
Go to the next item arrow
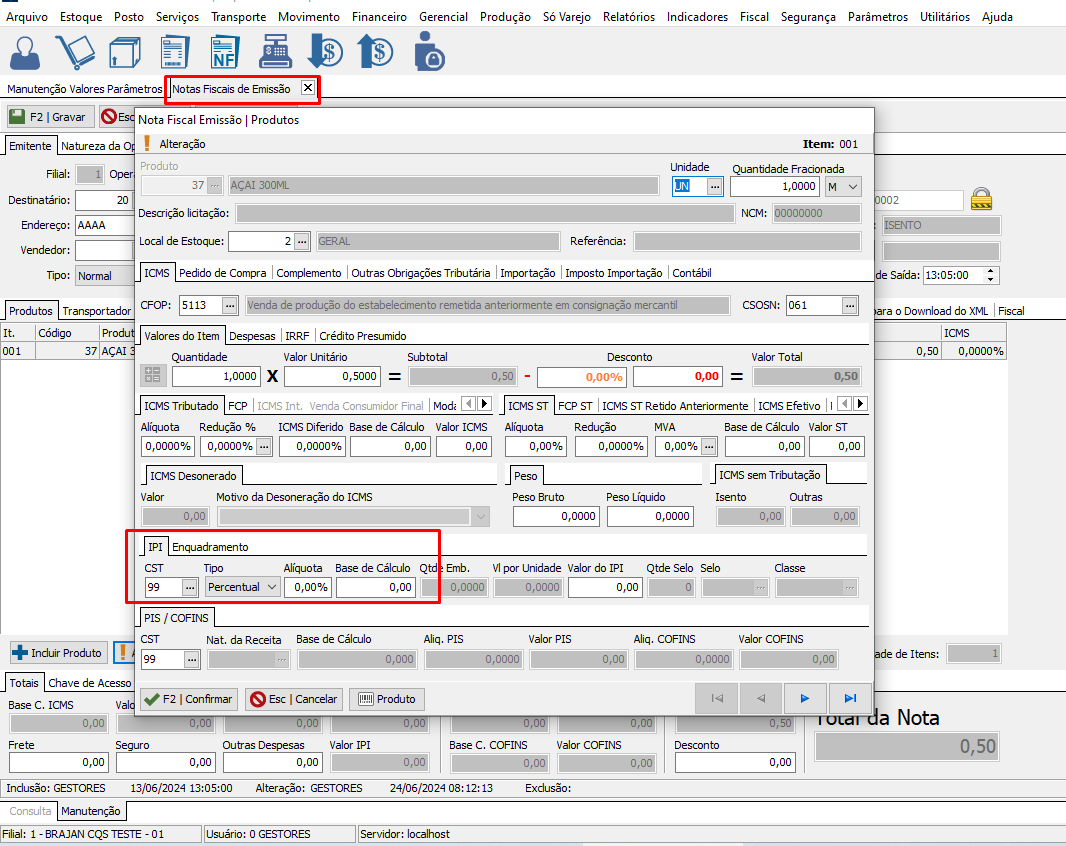point(804,699)
